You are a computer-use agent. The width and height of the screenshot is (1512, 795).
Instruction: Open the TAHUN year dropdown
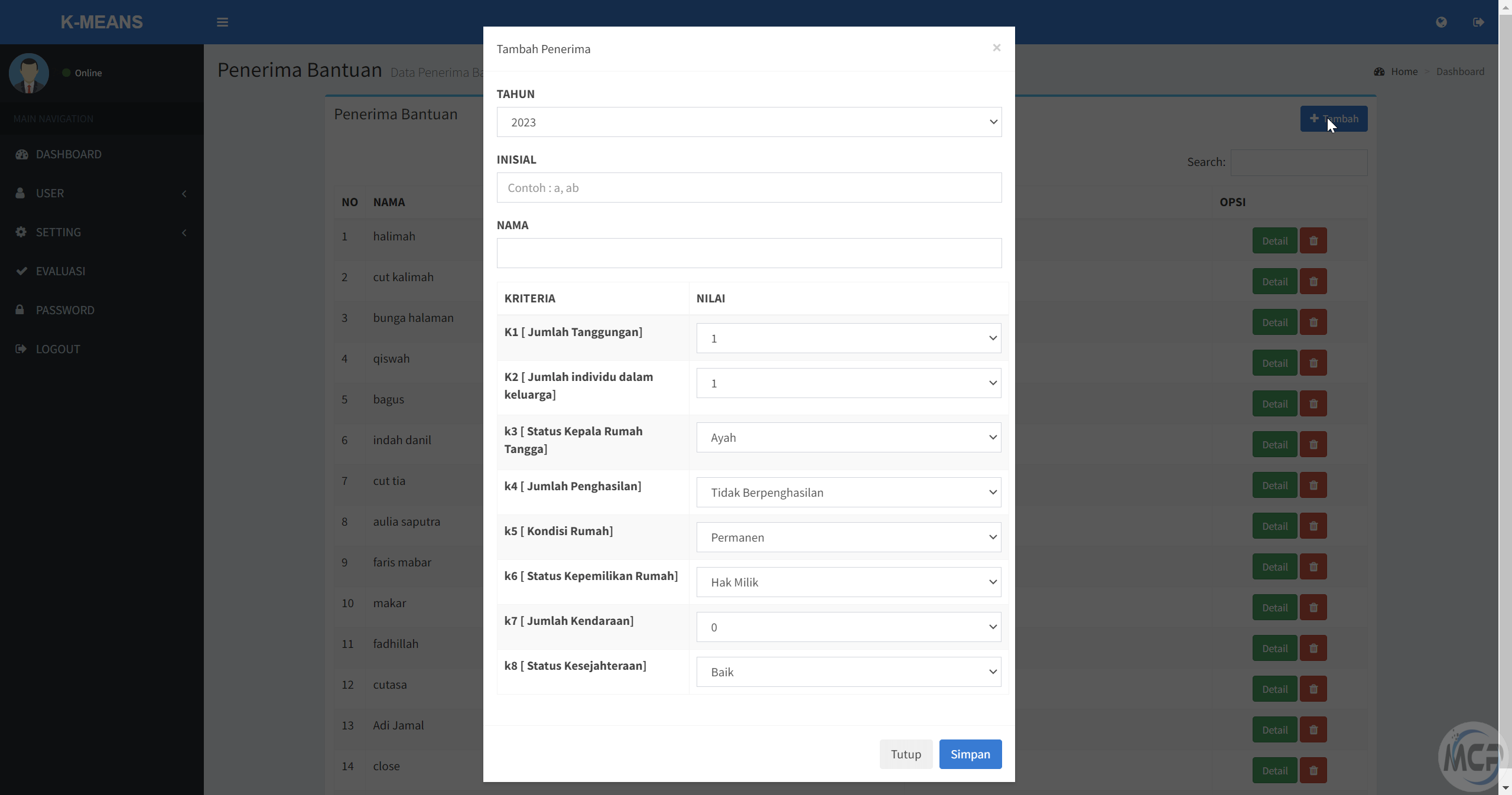tap(749, 122)
